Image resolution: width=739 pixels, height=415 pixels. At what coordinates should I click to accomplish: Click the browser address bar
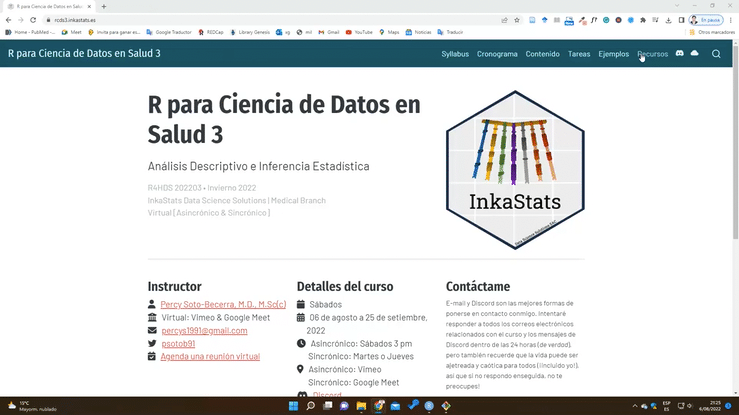click(x=250, y=20)
